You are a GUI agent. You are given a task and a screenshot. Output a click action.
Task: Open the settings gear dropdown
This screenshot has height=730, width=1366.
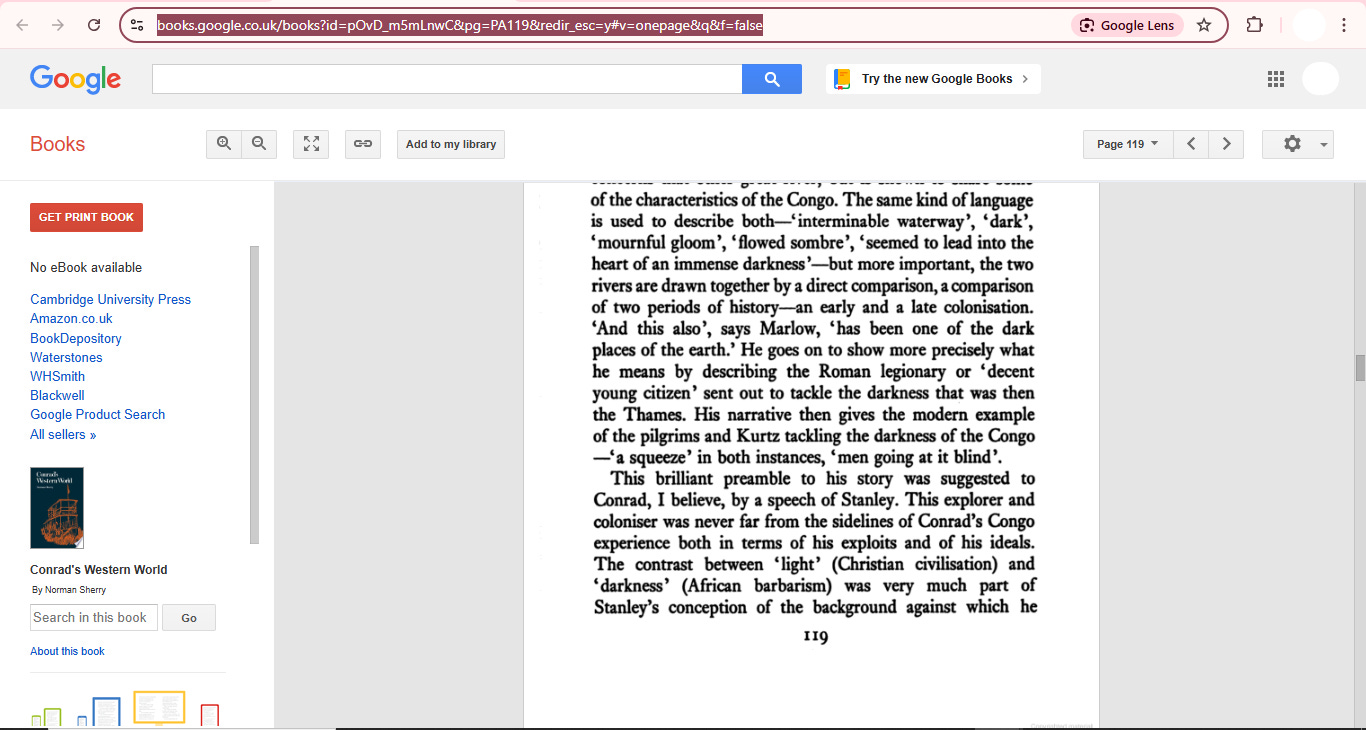click(1298, 144)
